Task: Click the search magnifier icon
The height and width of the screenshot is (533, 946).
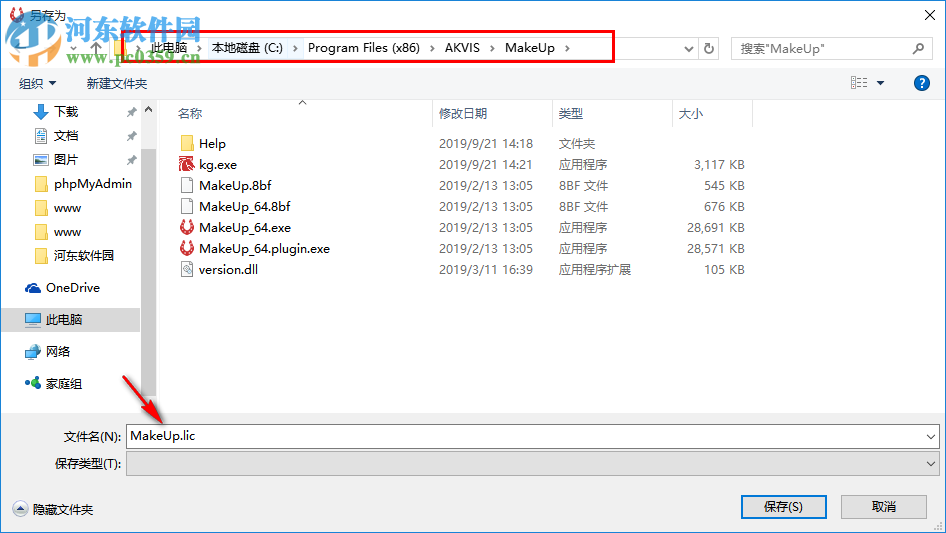Action: (918, 48)
